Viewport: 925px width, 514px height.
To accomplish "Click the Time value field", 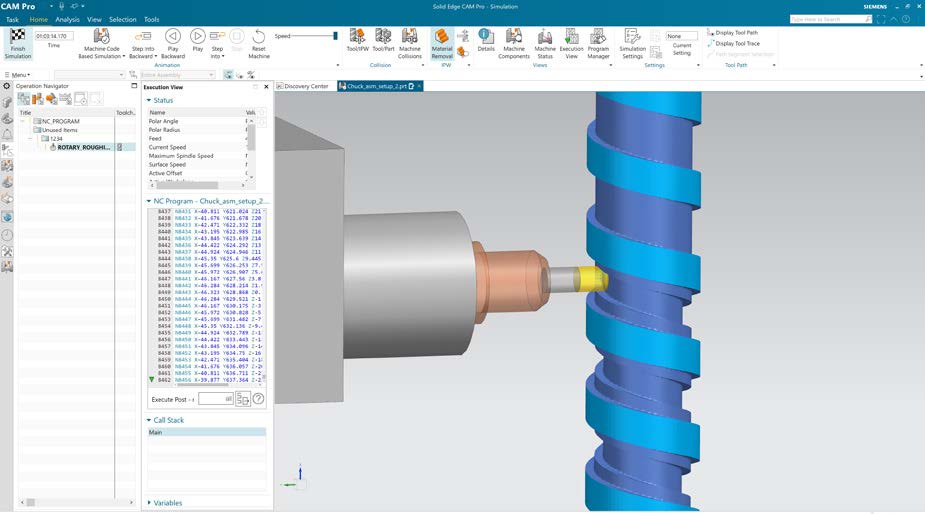I will click(54, 36).
